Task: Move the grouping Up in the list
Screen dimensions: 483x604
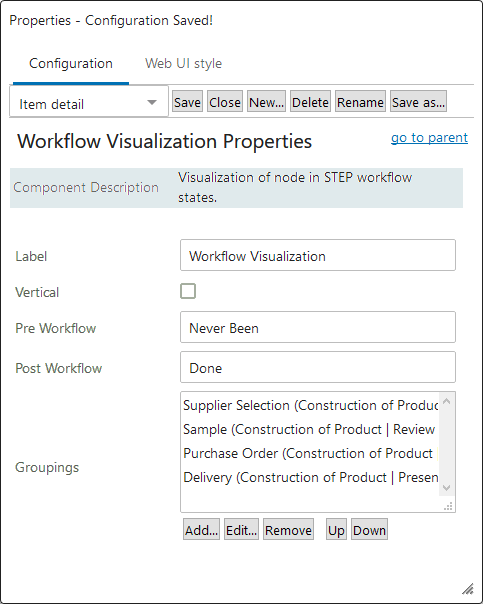Action: pyautogui.click(x=336, y=530)
